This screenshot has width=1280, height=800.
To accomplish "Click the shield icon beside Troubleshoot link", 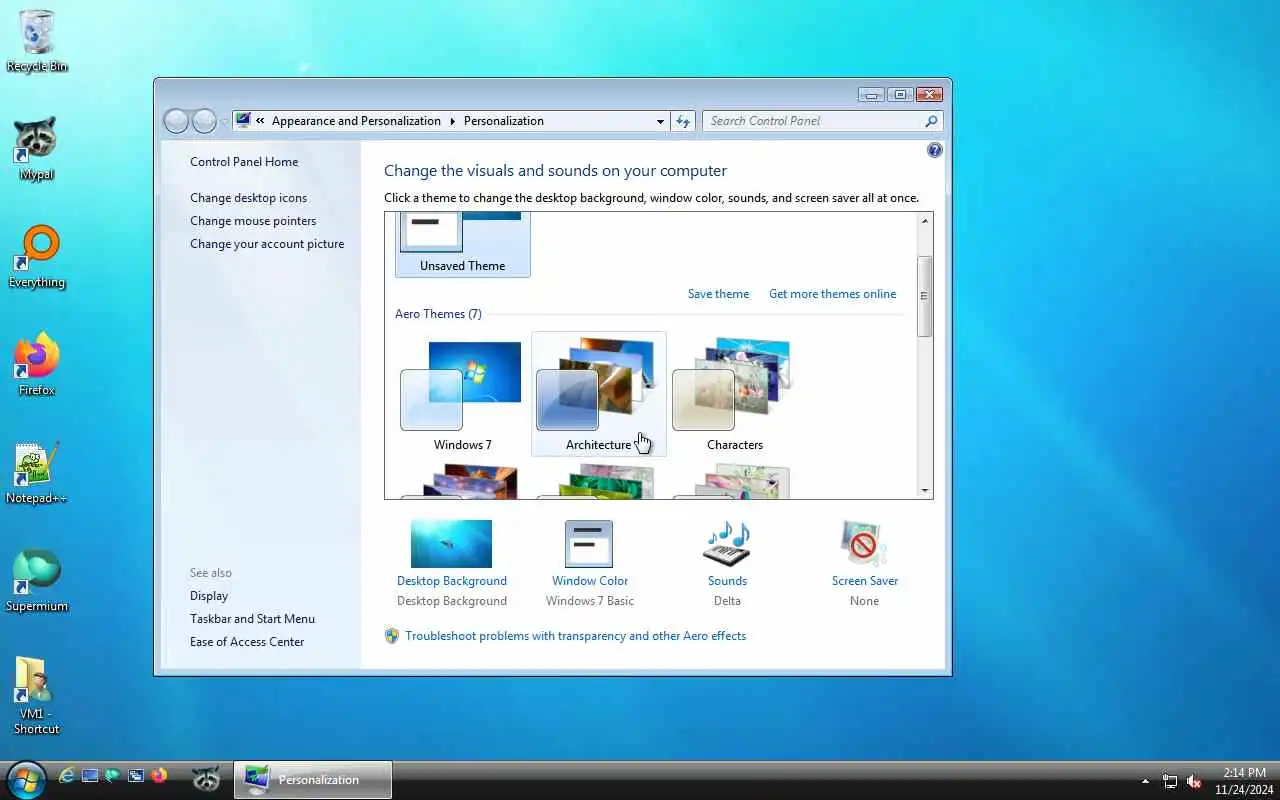I will coord(392,636).
